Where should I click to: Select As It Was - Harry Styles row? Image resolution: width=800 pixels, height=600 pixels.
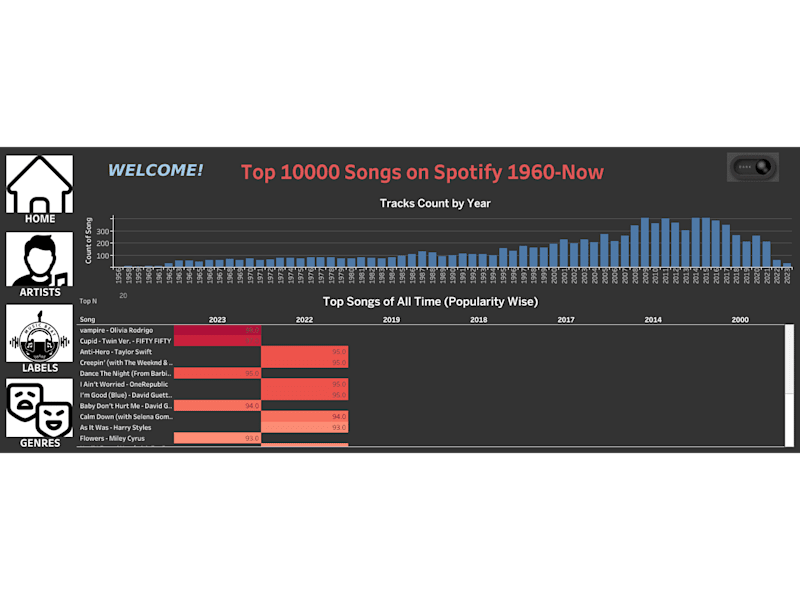(115, 428)
